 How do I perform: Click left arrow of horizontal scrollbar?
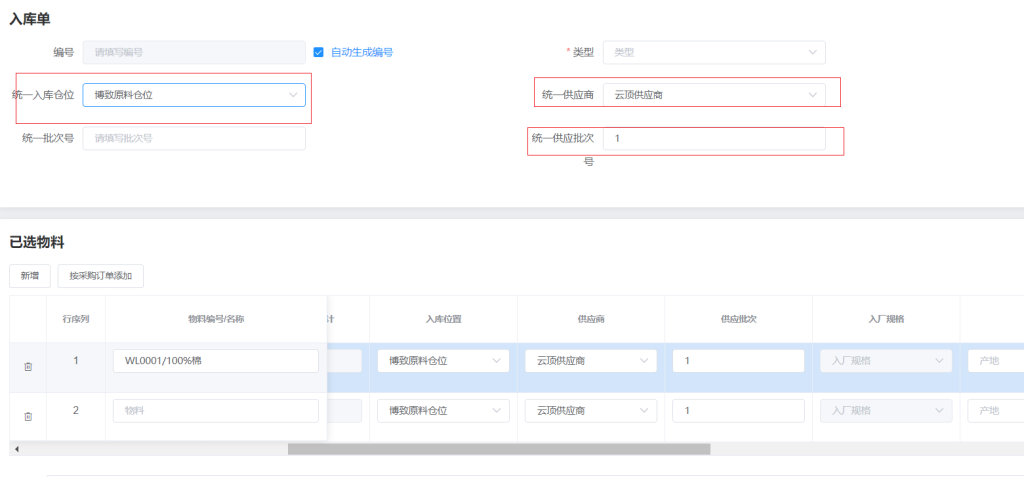[x=15, y=449]
